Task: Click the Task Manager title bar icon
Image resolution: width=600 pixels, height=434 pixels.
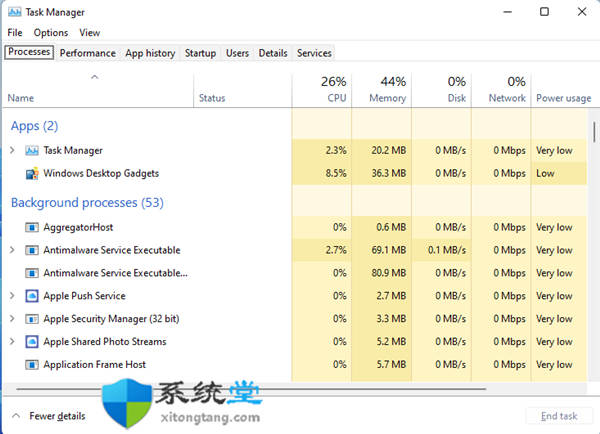Action: 15,12
